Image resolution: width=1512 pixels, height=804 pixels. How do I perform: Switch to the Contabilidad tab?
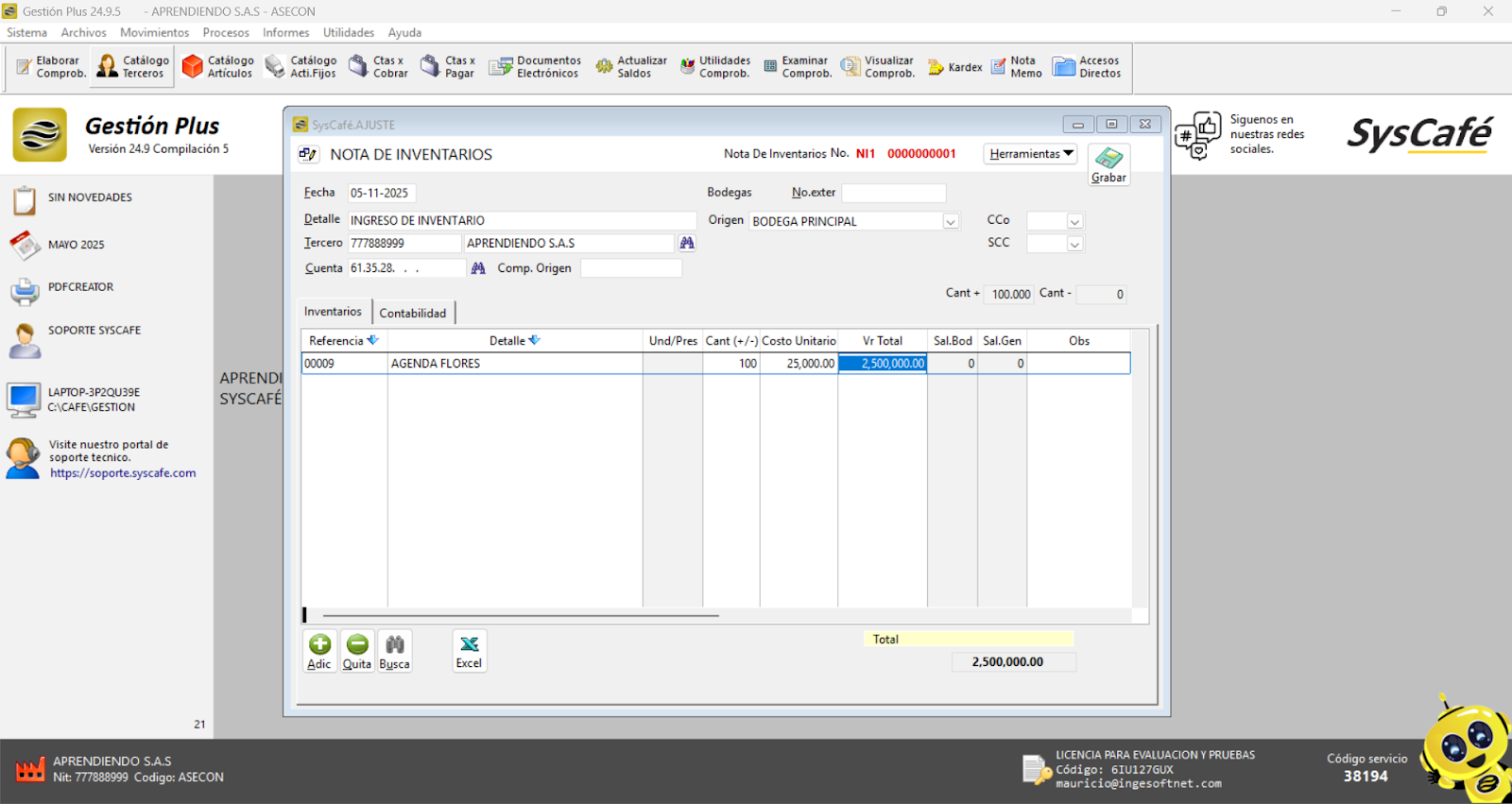click(413, 313)
